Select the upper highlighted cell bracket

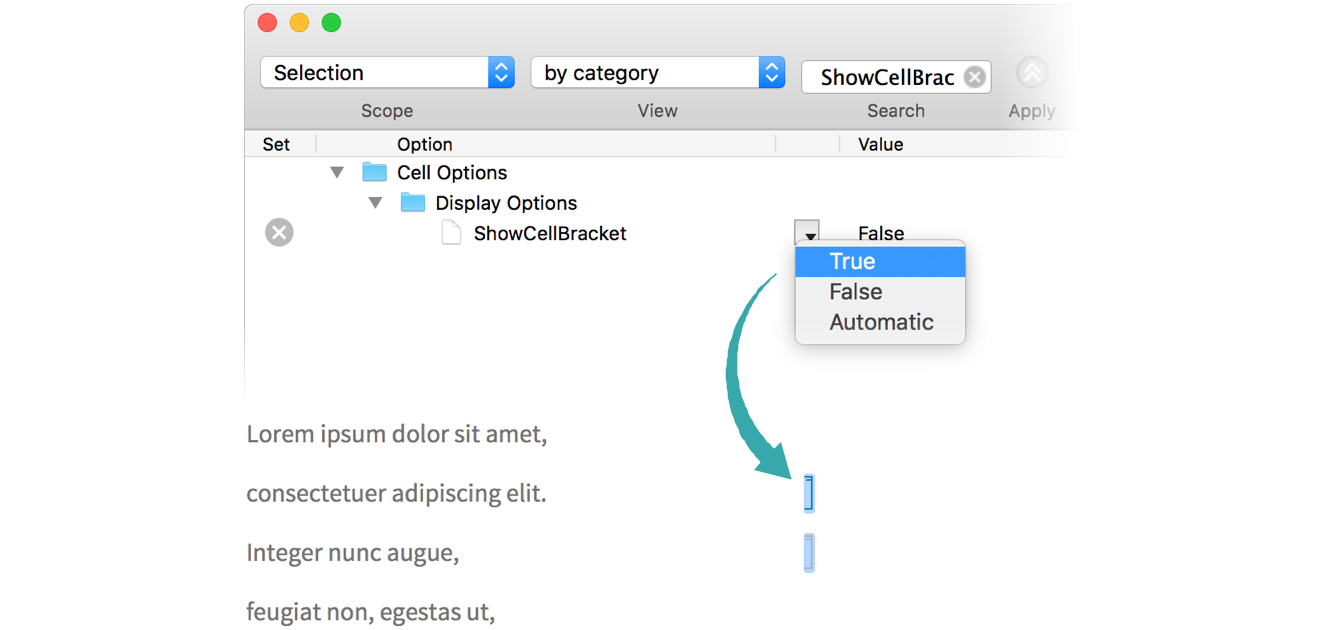coord(808,494)
